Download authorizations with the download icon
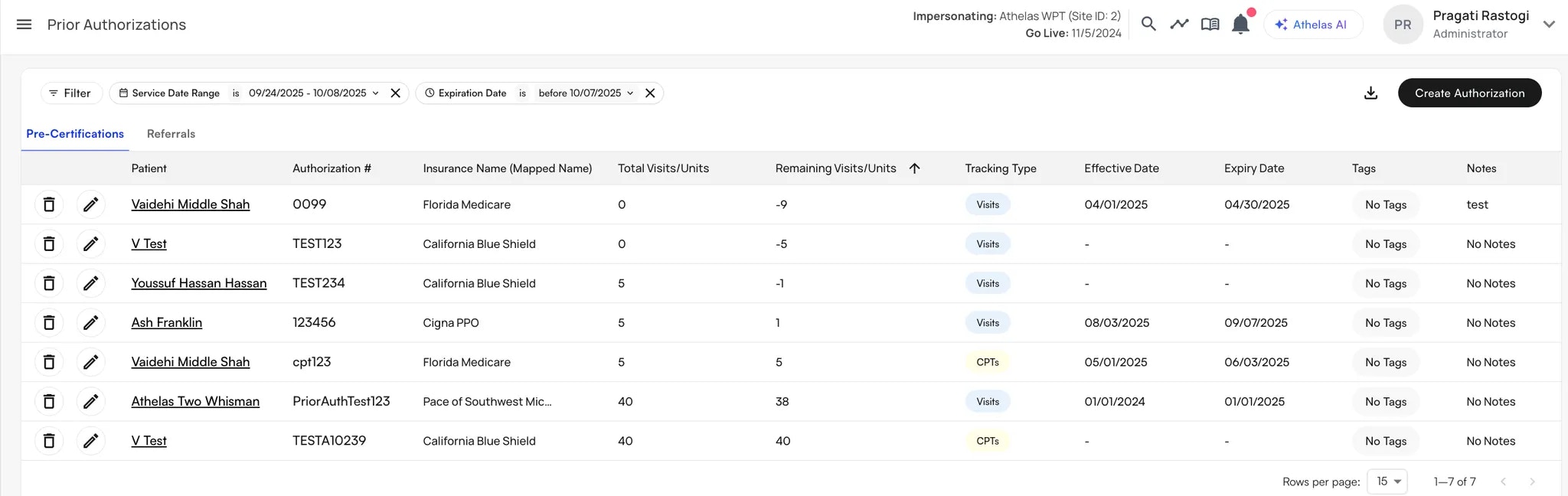The image size is (1568, 496). point(1370,93)
